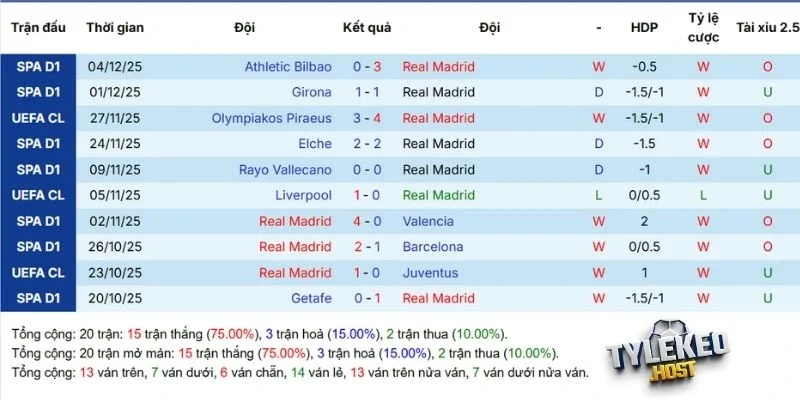This screenshot has height=400, width=800.
Task: Select the Juventus team name
Action: point(430,273)
